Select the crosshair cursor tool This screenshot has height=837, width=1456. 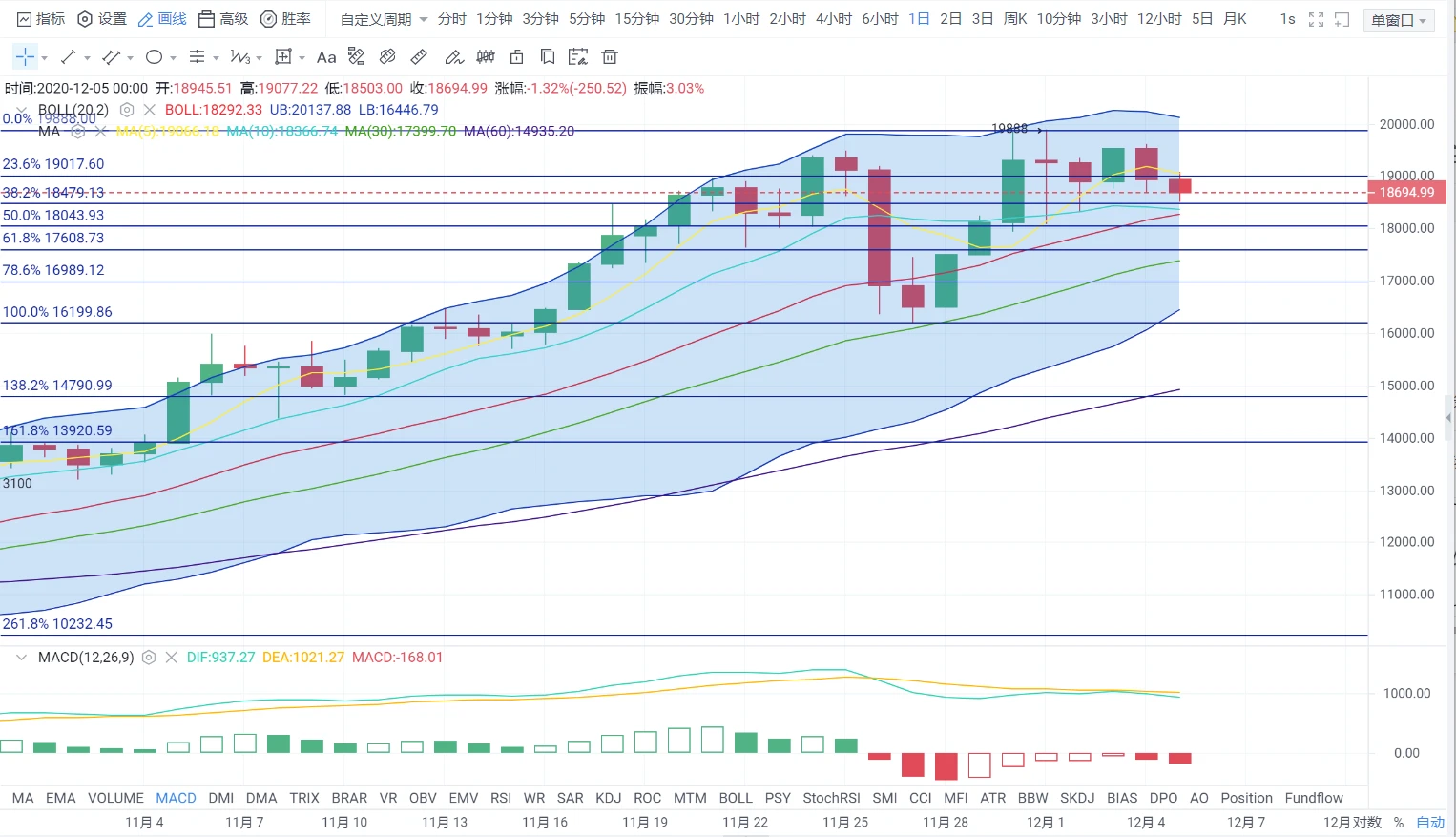pyautogui.click(x=25, y=57)
